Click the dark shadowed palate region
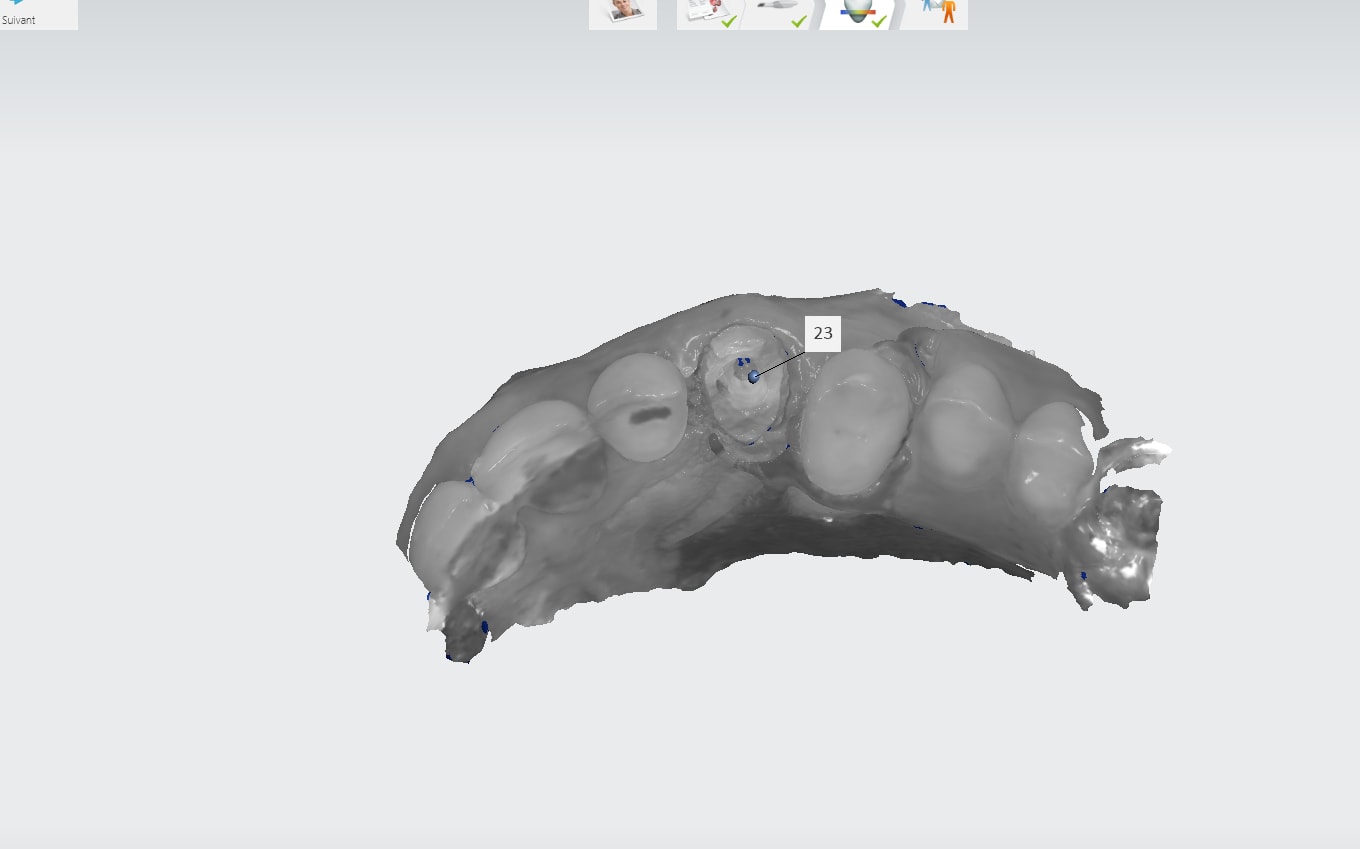Image resolution: width=1360 pixels, height=849 pixels. pyautogui.click(x=760, y=545)
